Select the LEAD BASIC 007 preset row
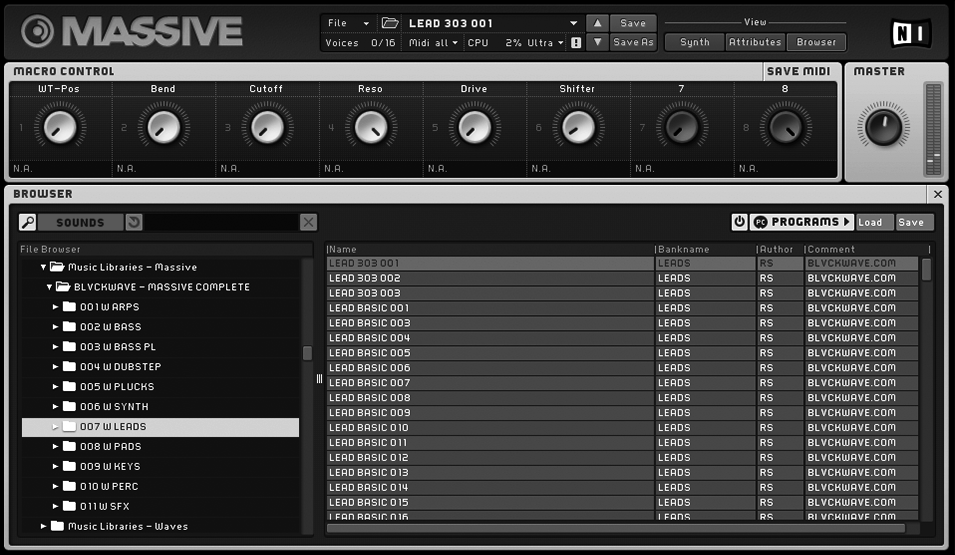Screen dimensions: 955x555 pos(490,383)
